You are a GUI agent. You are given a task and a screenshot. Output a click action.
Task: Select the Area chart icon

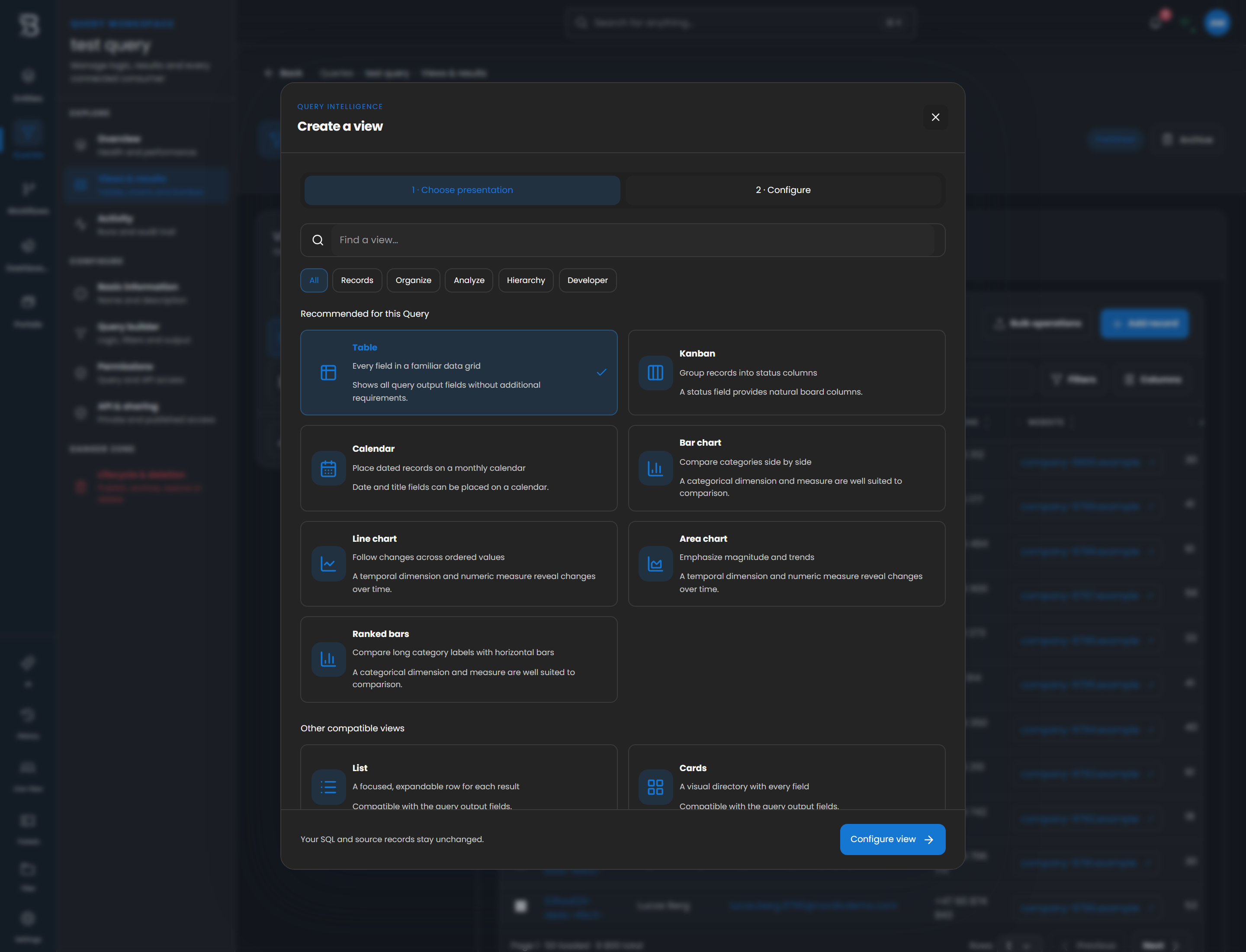(x=655, y=563)
